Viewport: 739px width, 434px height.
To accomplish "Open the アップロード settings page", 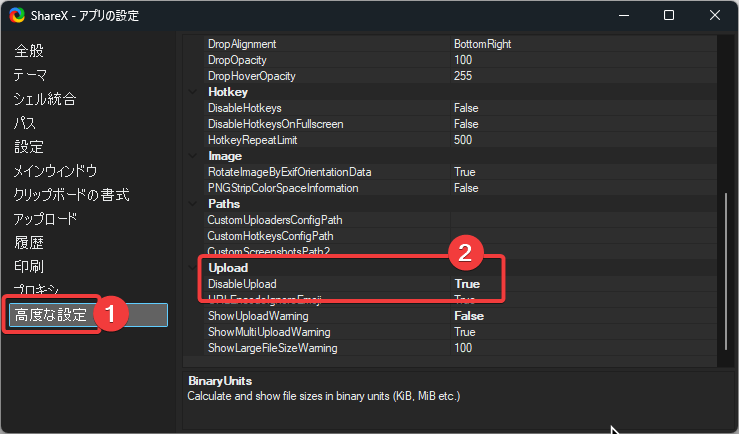I will [x=45, y=219].
